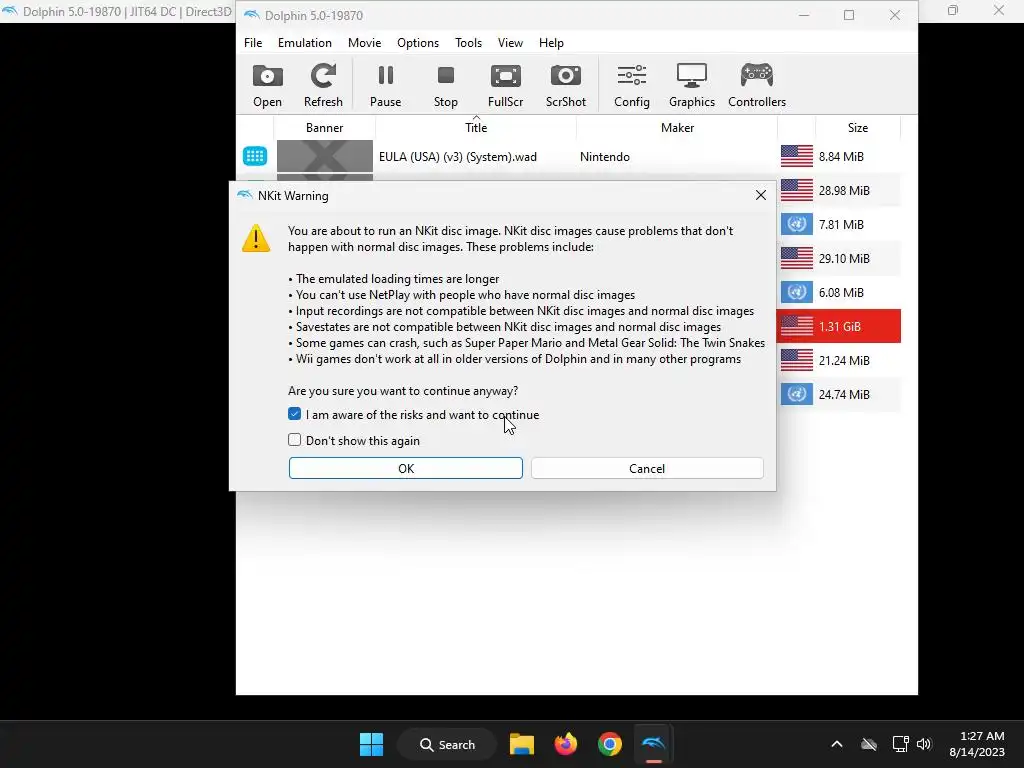
Task: Enable 'Don't show this again' checkbox
Action: 295,440
